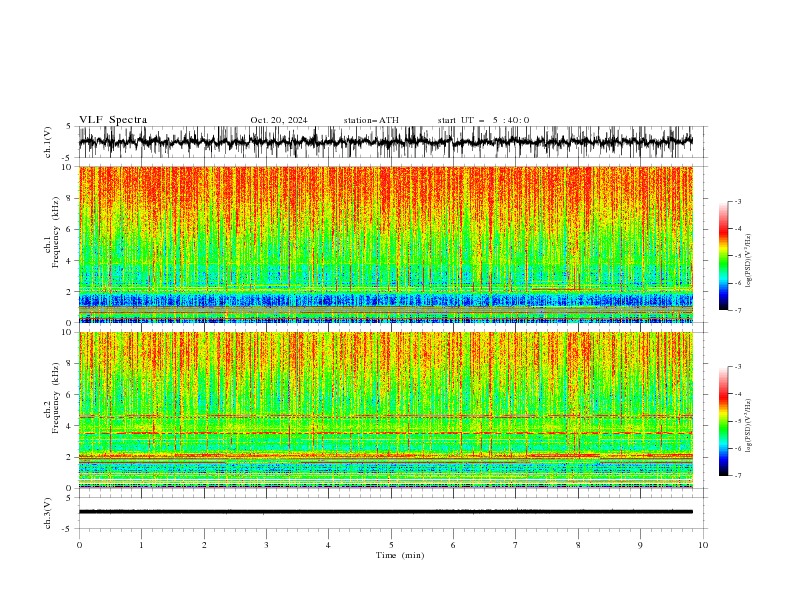792x612 pixels.
Task: Click the "4" tick on the time axis
Action: [328, 545]
